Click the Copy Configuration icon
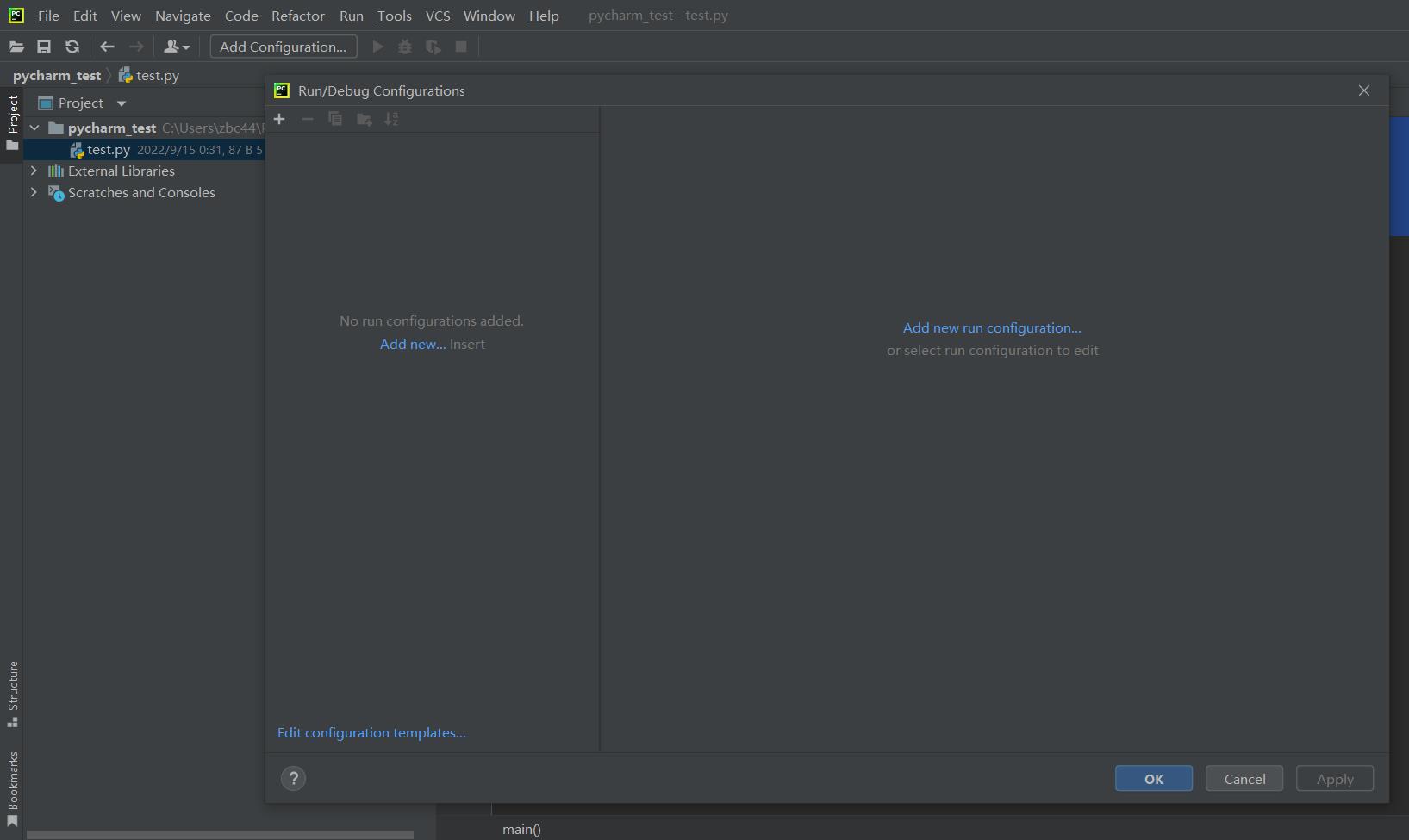The height and width of the screenshot is (840, 1409). (x=335, y=119)
